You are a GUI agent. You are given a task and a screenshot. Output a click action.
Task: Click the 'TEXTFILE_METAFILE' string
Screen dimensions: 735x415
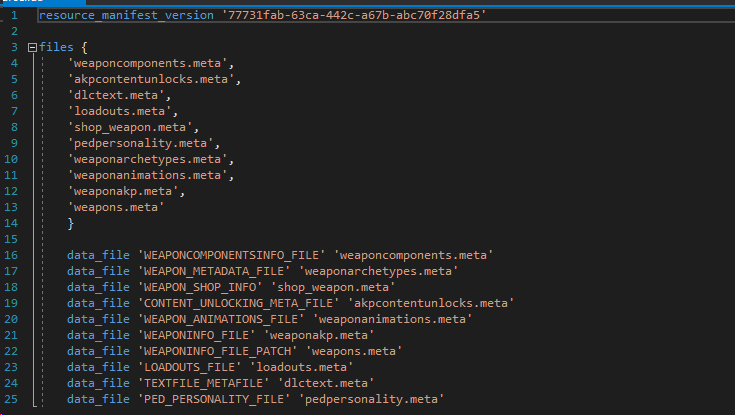coord(203,383)
